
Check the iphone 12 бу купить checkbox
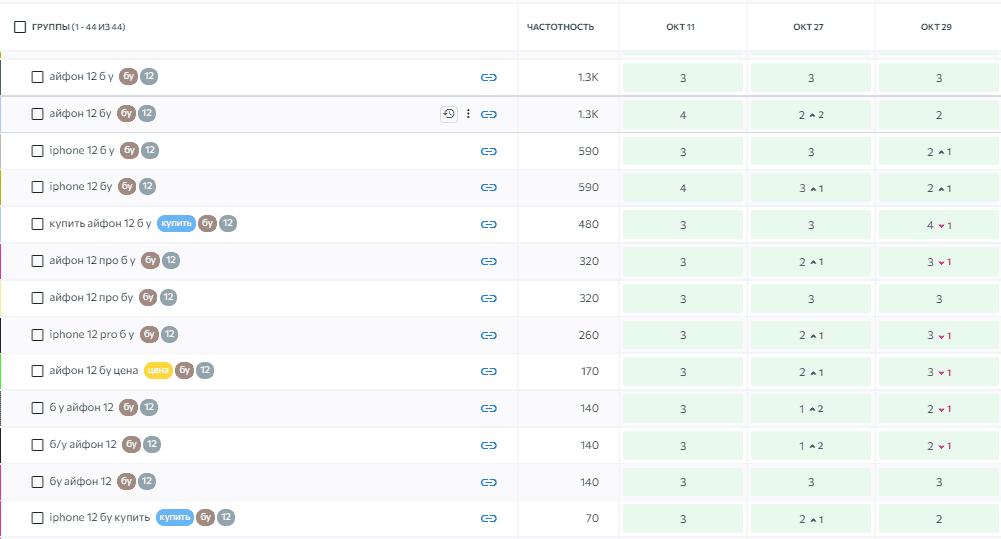click(38, 517)
